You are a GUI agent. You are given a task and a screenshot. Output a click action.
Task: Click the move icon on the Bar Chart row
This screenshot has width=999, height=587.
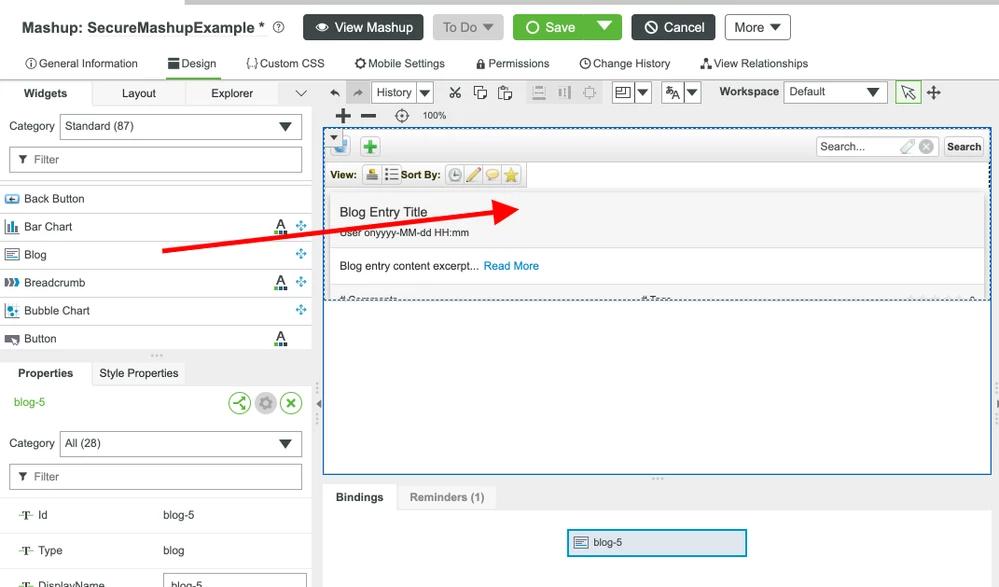[x=301, y=226]
